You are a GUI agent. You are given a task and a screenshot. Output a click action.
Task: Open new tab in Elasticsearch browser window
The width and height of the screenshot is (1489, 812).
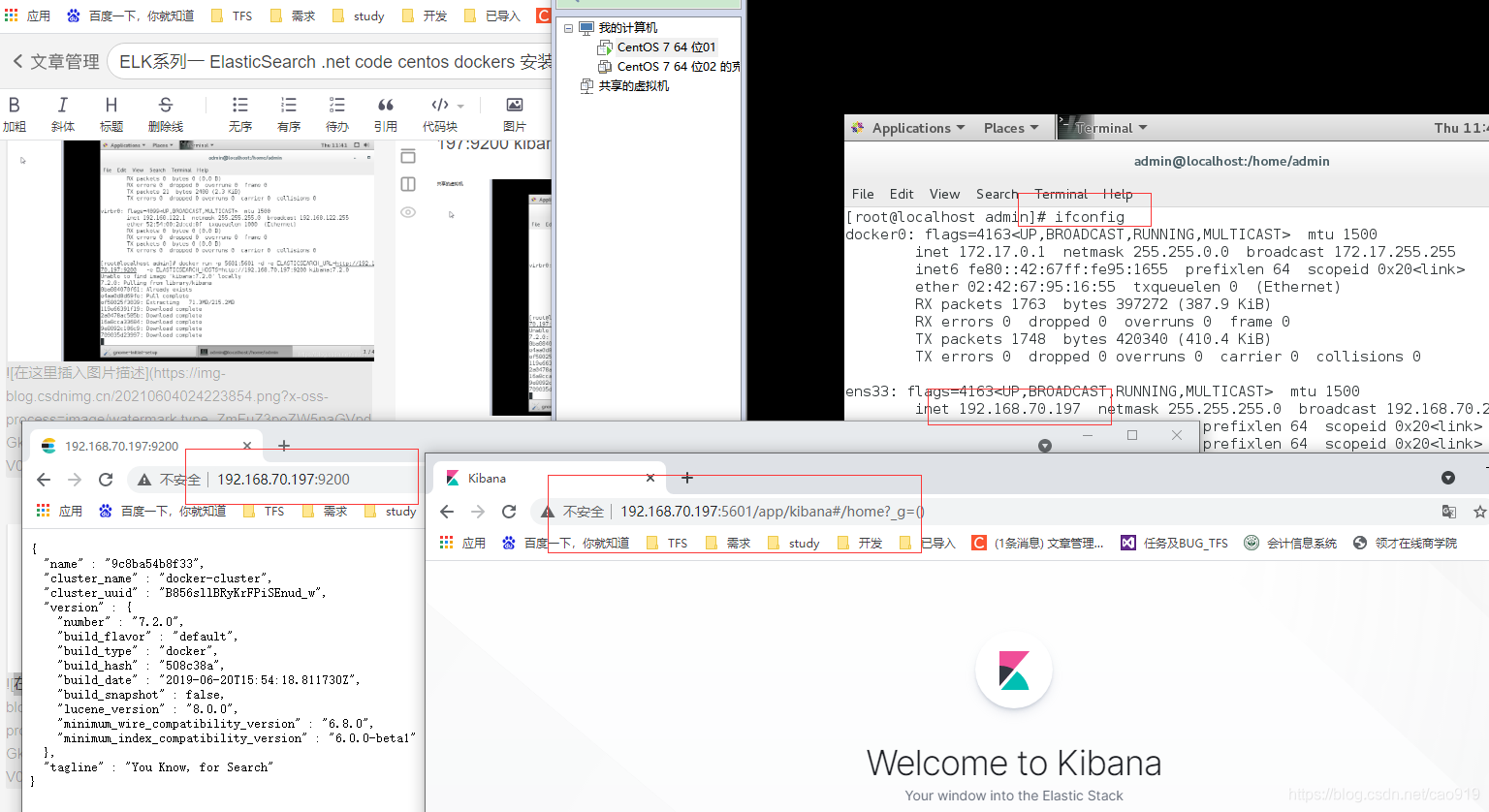click(x=284, y=446)
